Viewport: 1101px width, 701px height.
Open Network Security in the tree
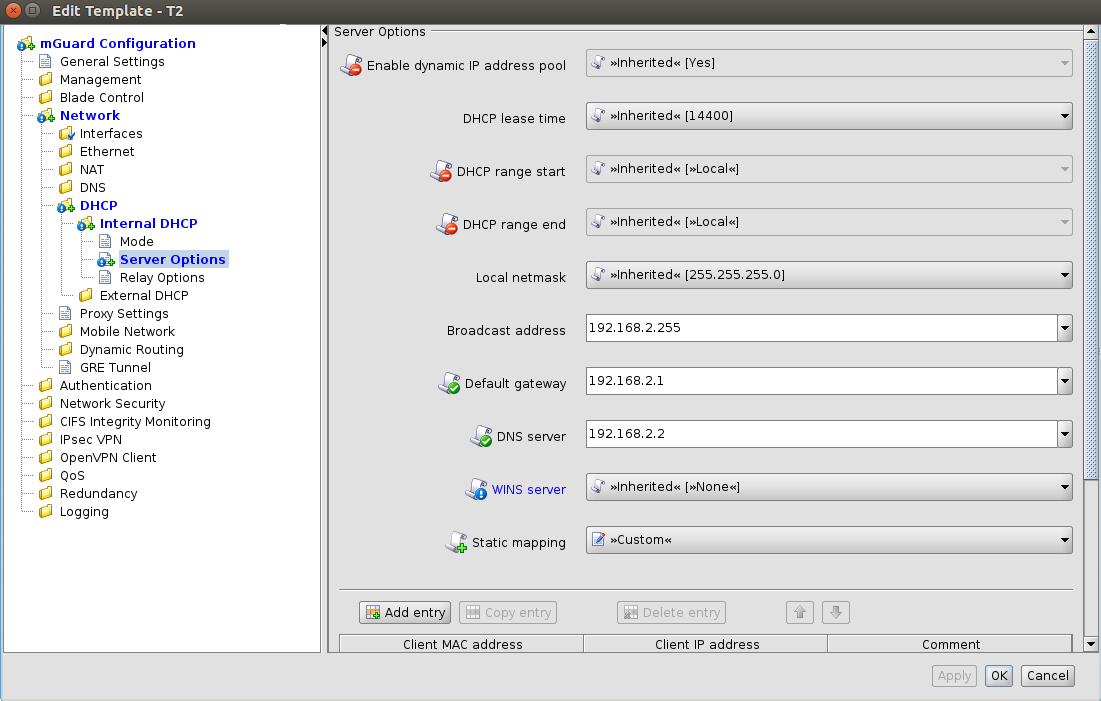click(x=112, y=403)
